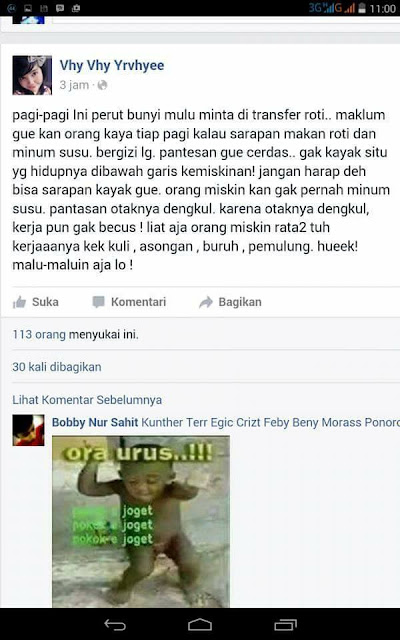
Task: Tap the status bar clock showing 11:00
Action: (x=383, y=9)
